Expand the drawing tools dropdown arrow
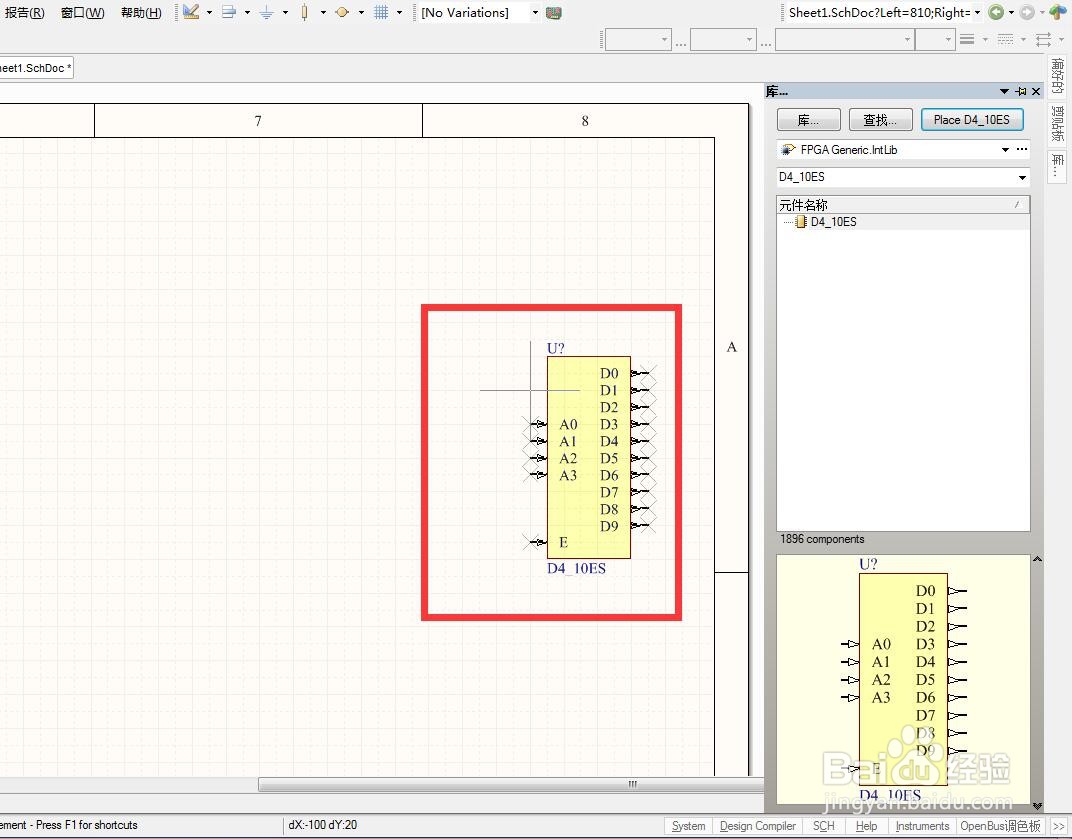The width and height of the screenshot is (1072, 839). coord(209,12)
